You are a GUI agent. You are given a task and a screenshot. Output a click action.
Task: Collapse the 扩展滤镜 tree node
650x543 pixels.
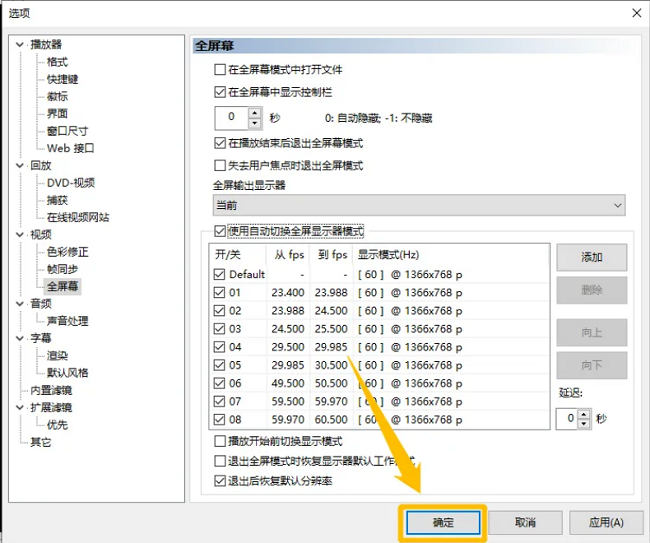(x=19, y=407)
